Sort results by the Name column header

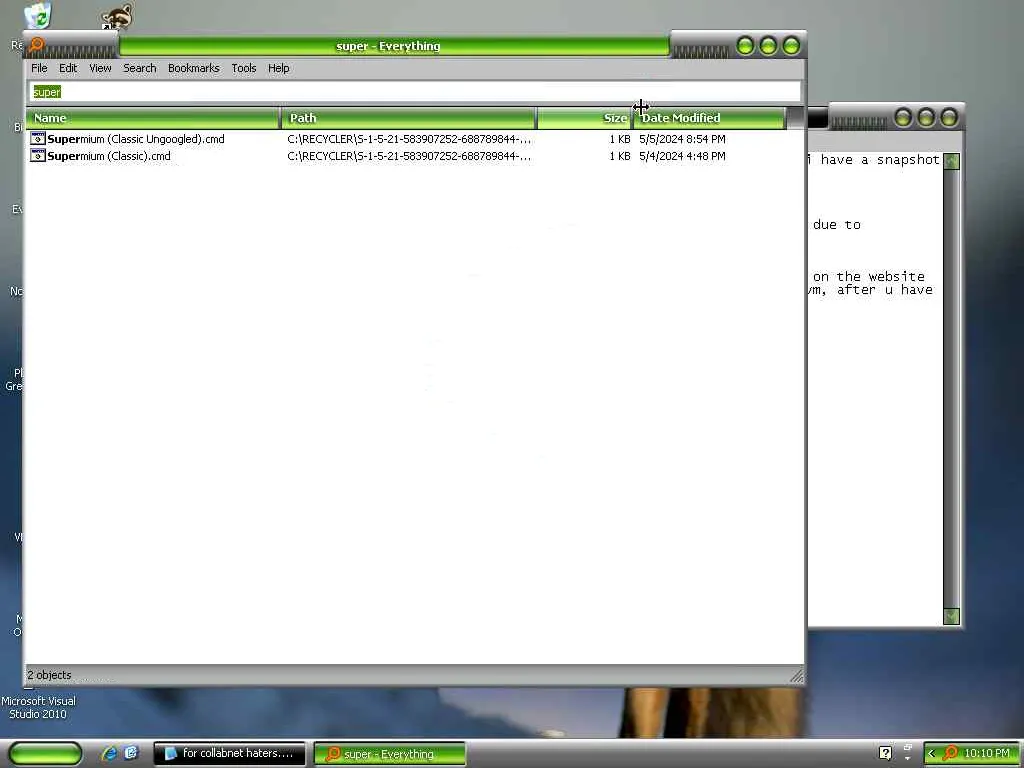[153, 118]
